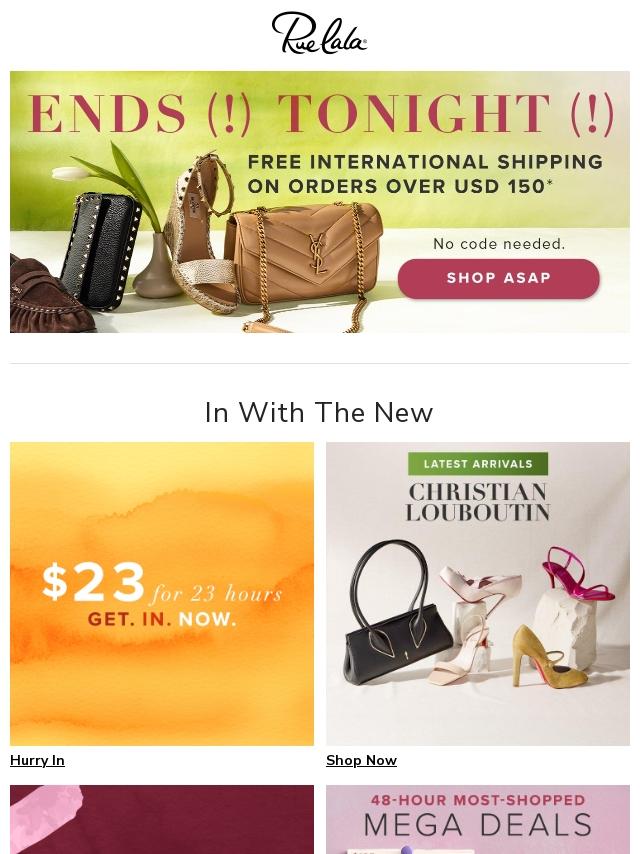The width and height of the screenshot is (640, 854).
Task: Click the burgundy promo tile
Action: click(x=162, y=819)
